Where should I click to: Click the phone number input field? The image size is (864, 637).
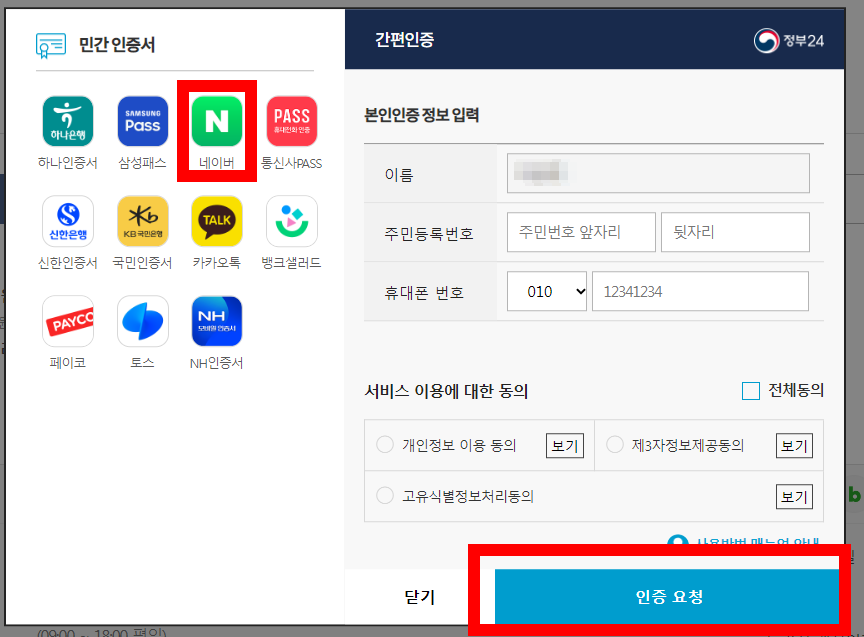coord(700,290)
